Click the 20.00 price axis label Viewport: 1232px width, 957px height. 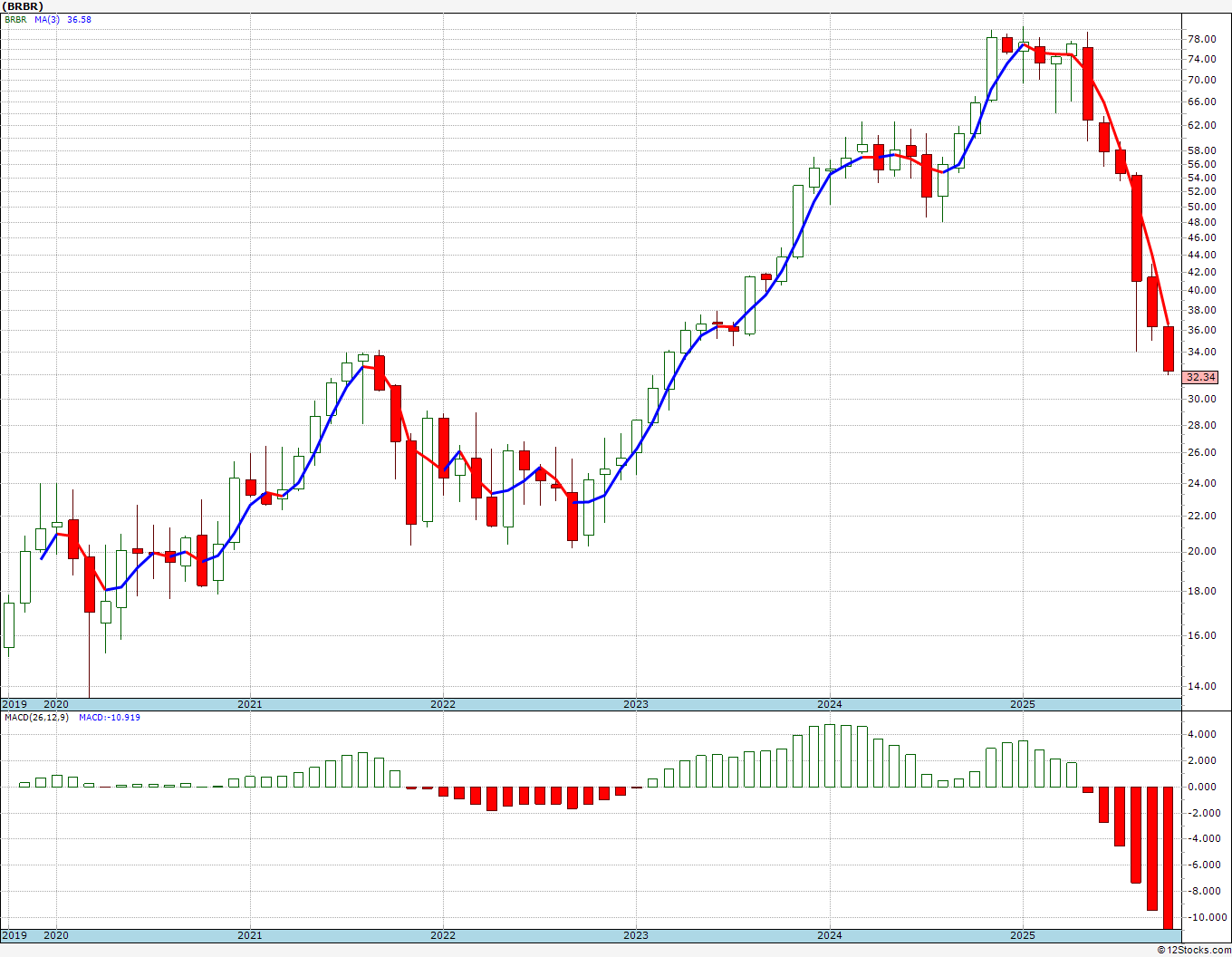tap(1201, 551)
